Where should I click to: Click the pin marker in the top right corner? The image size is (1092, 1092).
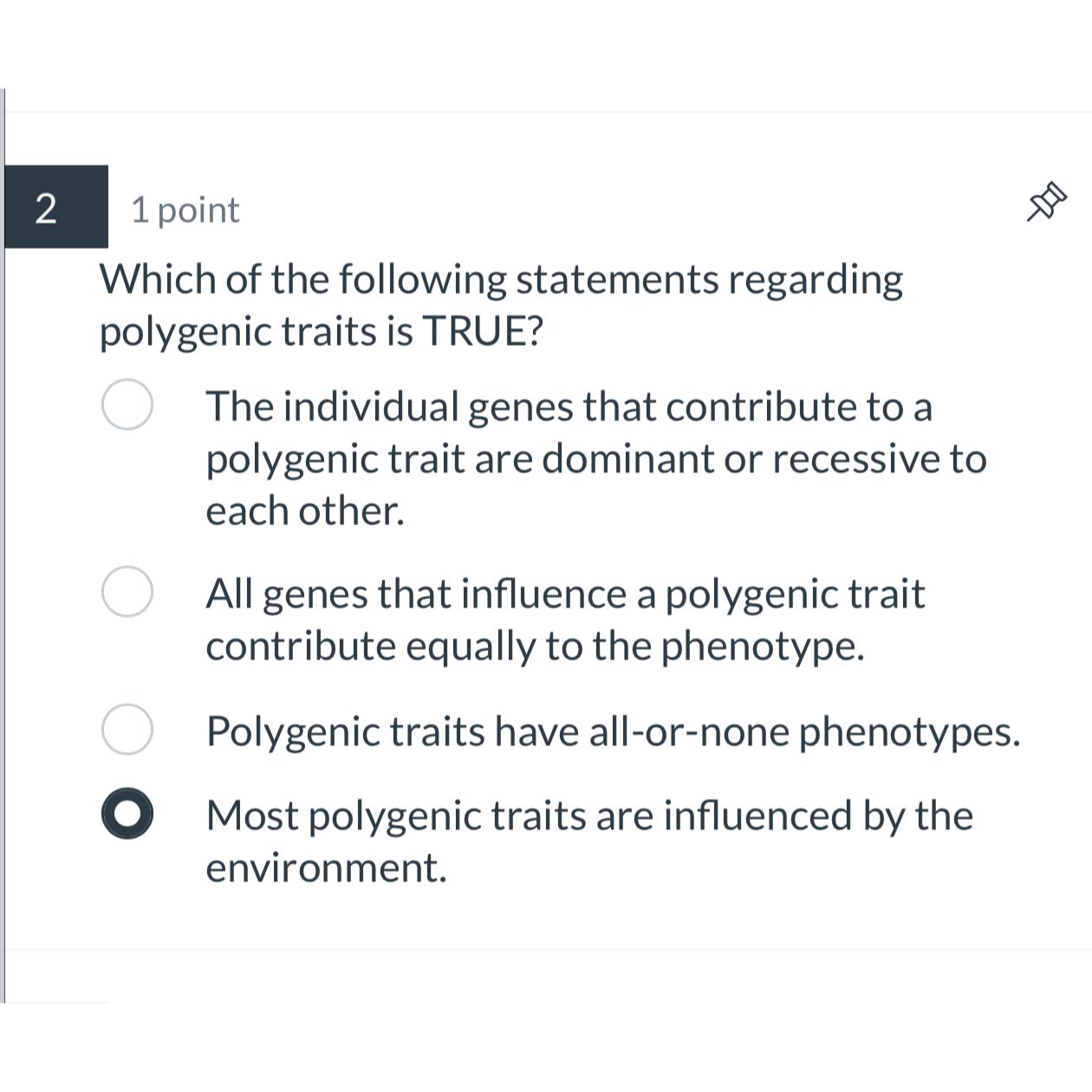pyautogui.click(x=1044, y=201)
